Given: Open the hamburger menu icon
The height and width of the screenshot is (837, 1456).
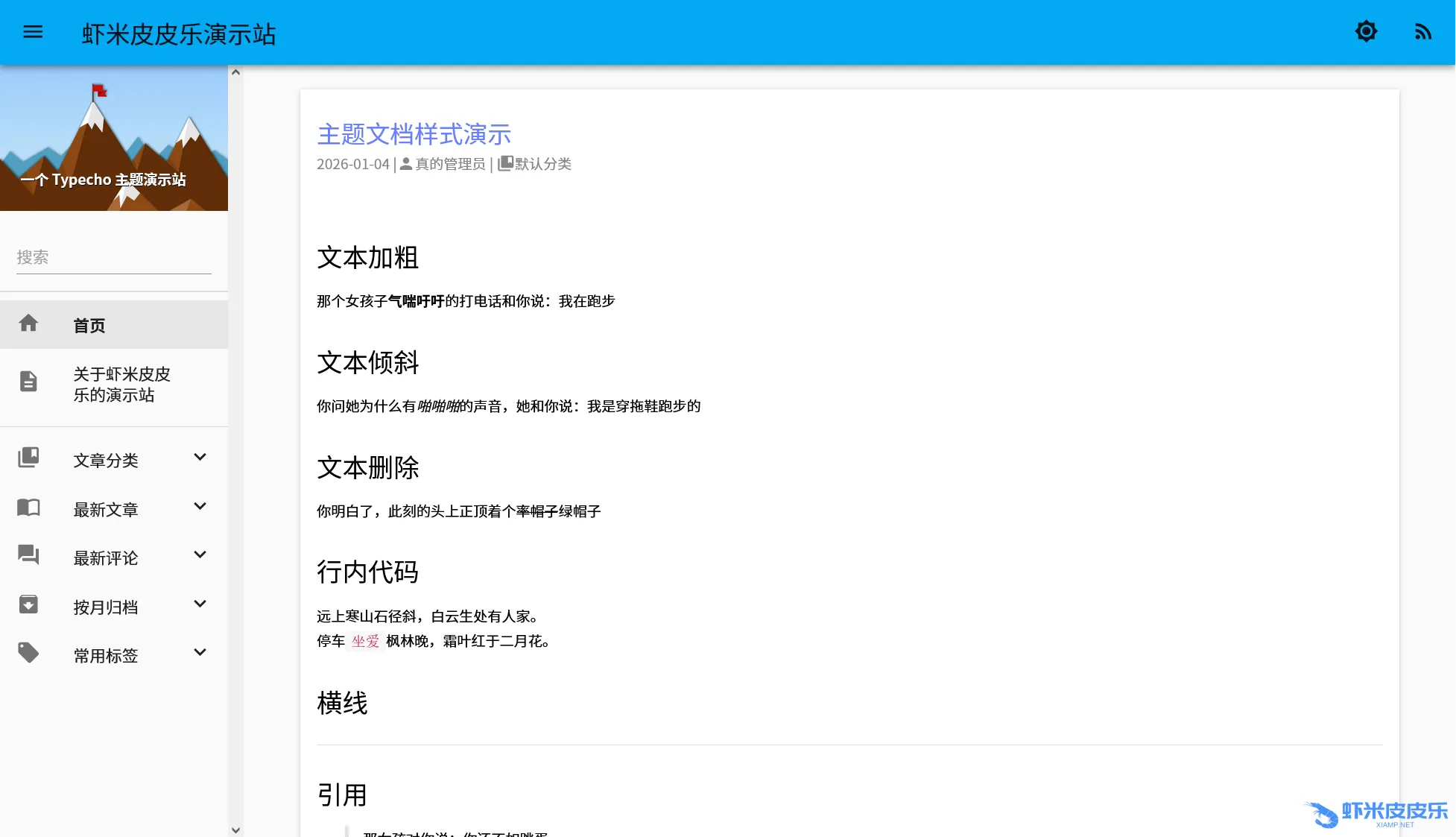Looking at the screenshot, I should [x=33, y=32].
